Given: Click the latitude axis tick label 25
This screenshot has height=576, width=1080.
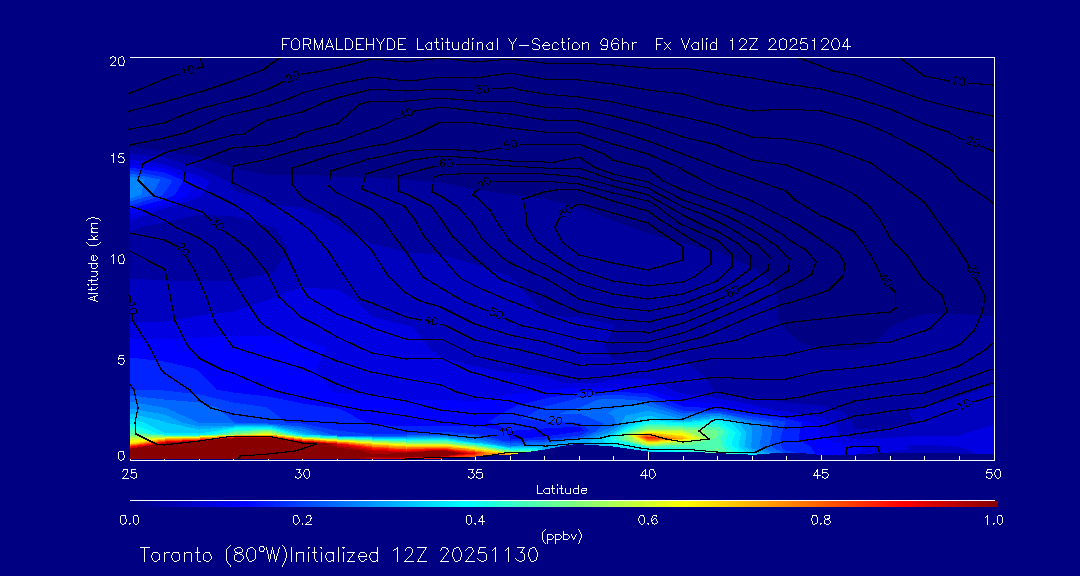Looking at the screenshot, I should (x=128, y=474).
